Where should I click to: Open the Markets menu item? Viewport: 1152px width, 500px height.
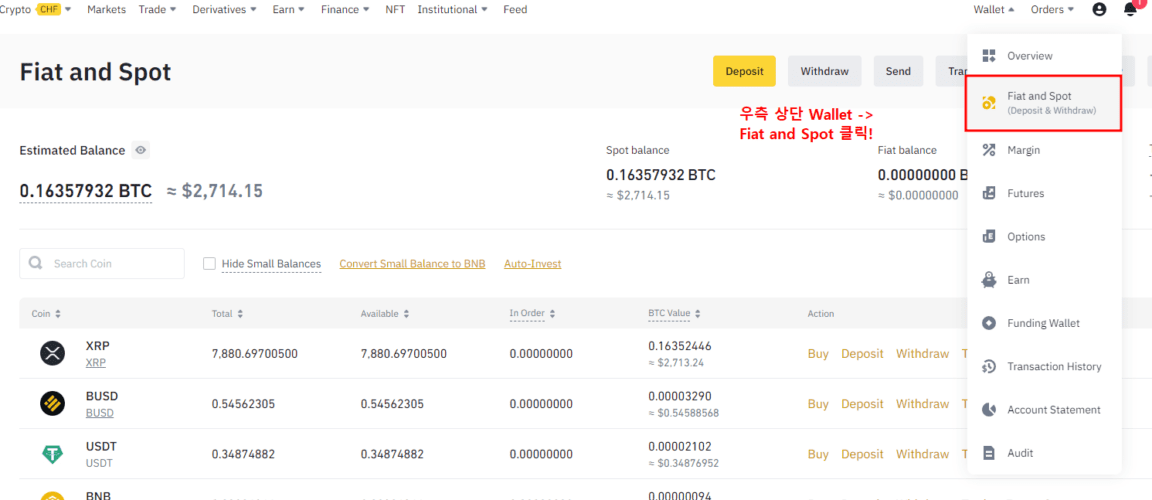107,10
